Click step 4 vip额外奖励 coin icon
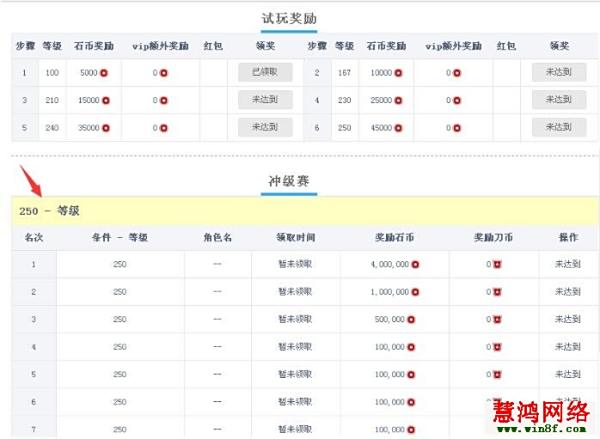600x439 pixels. (457, 100)
